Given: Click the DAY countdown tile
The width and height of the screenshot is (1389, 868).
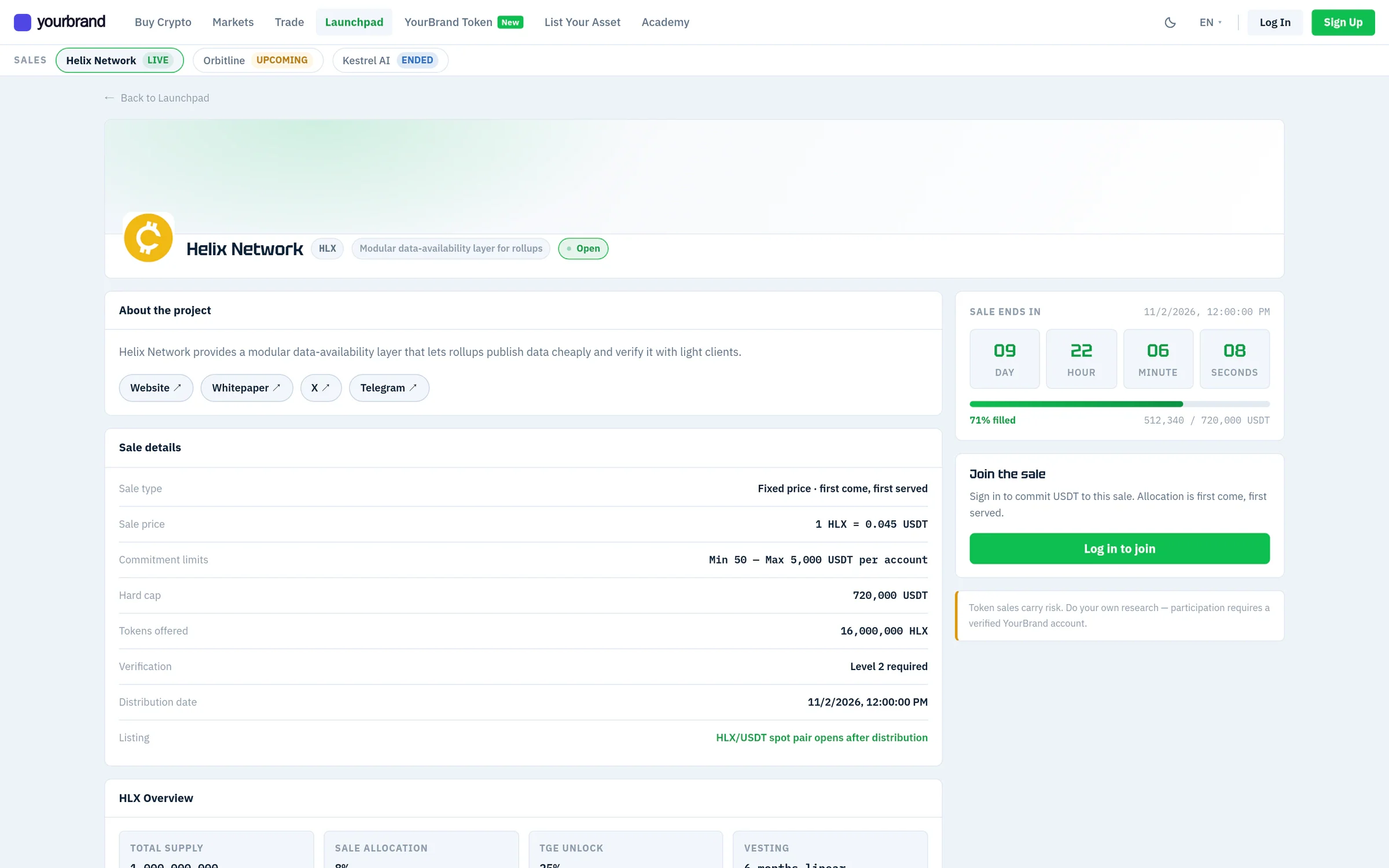Looking at the screenshot, I should pos(1004,359).
